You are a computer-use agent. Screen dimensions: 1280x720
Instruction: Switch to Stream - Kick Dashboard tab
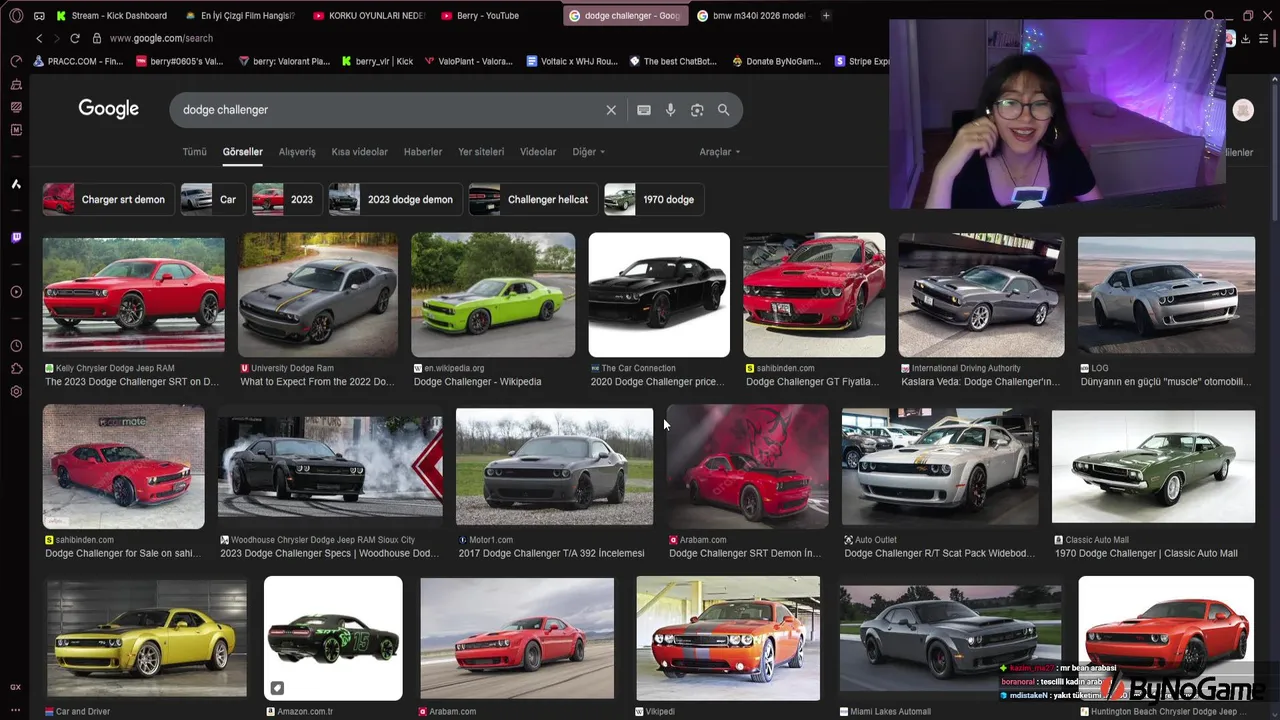tap(112, 16)
